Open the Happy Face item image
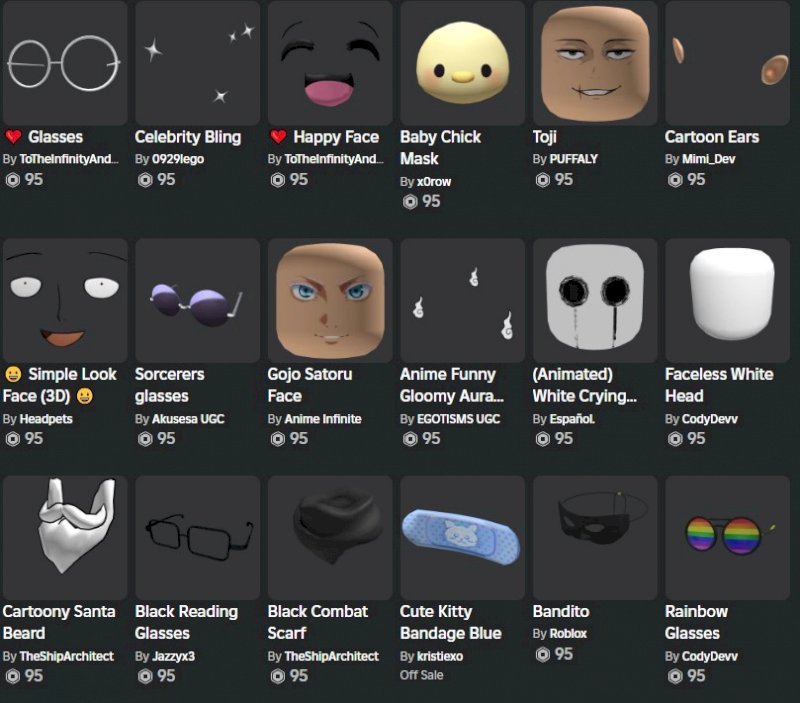 [x=330, y=63]
